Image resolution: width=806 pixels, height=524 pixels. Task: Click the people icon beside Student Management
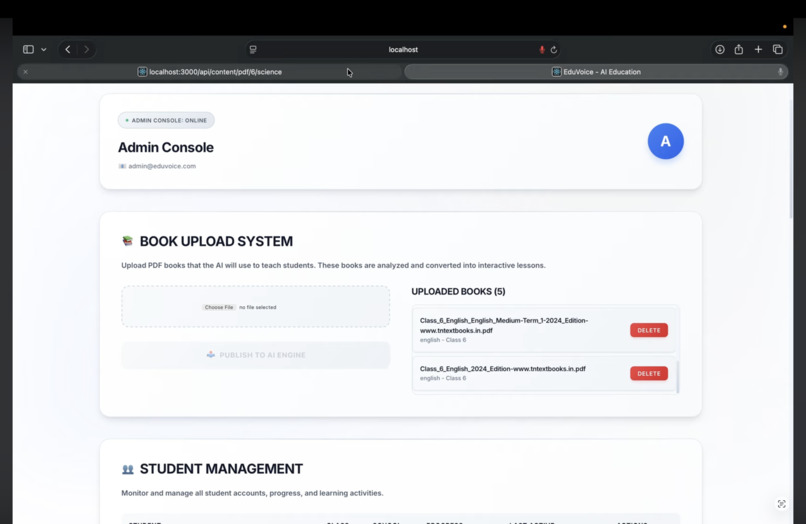[x=127, y=469]
